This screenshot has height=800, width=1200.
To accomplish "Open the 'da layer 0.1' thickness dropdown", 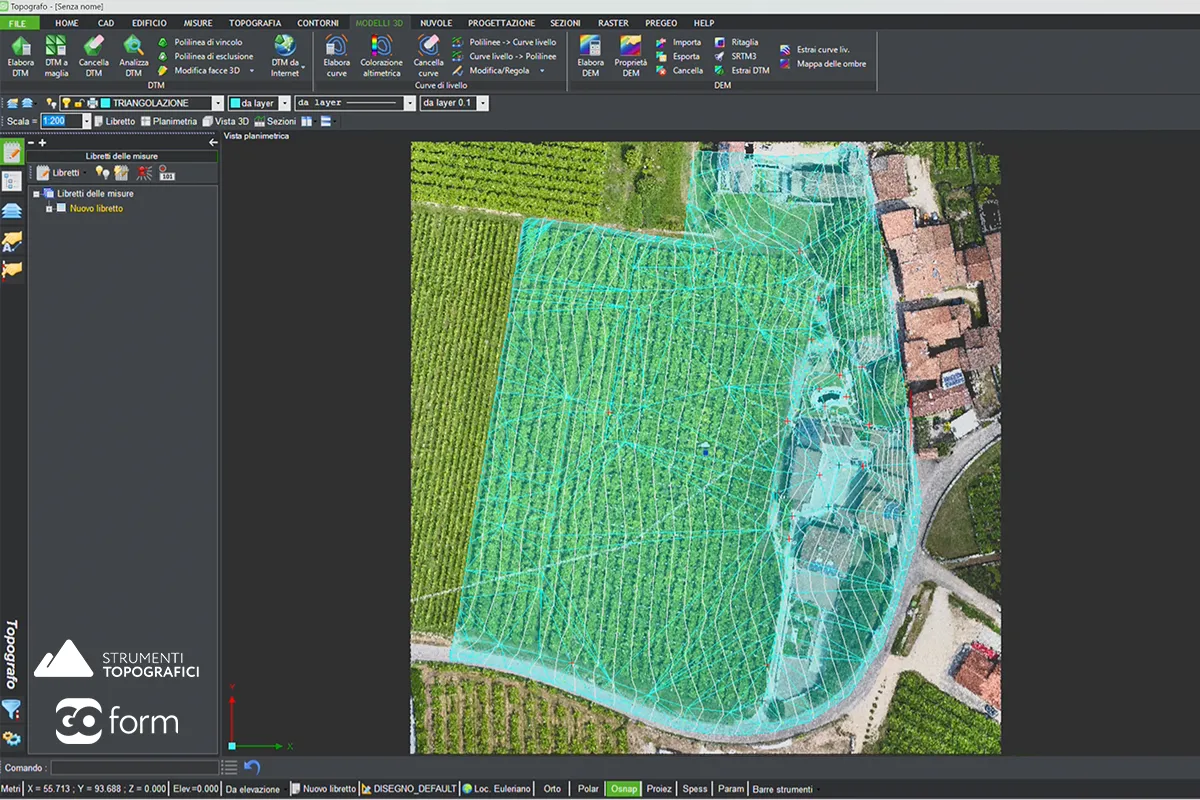I will click(x=483, y=103).
